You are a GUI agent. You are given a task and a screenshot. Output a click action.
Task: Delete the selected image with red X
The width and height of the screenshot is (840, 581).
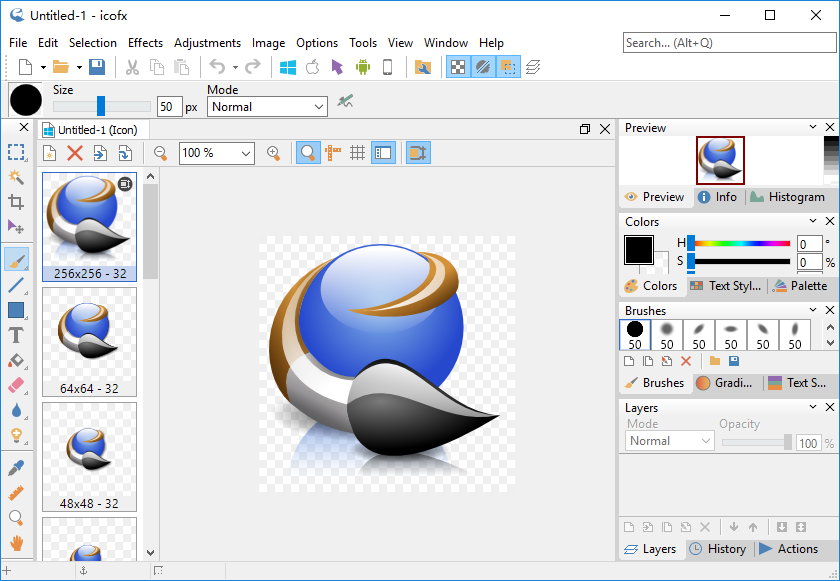click(75, 153)
